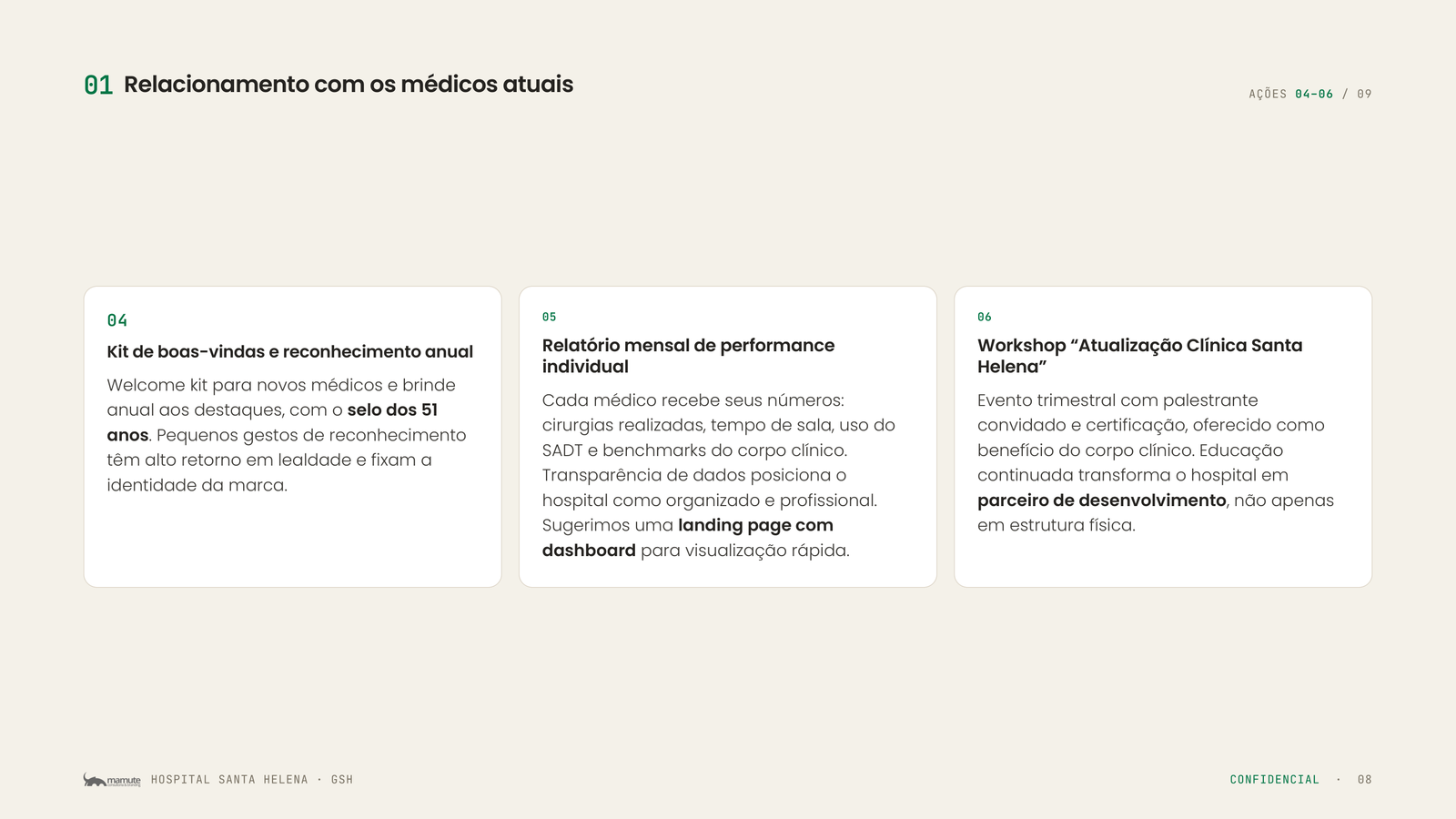Screen dimensions: 1456x819
Task: Open the Kit de boas-vindas card title
Action: pyautogui.click(x=290, y=351)
